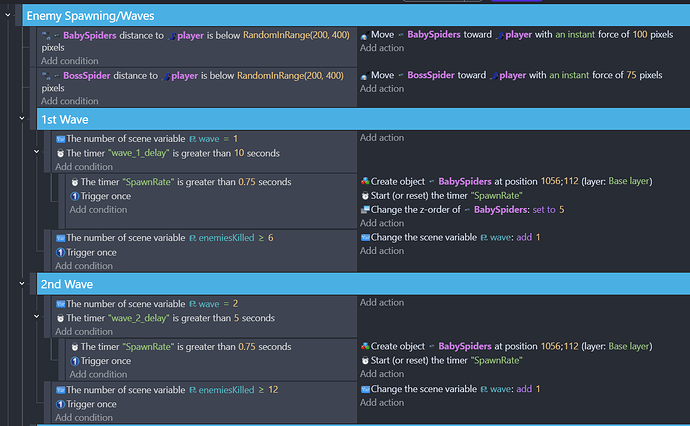Add action after z-order change to 5
Image resolution: width=690 pixels, height=426 pixels.
(382, 223)
